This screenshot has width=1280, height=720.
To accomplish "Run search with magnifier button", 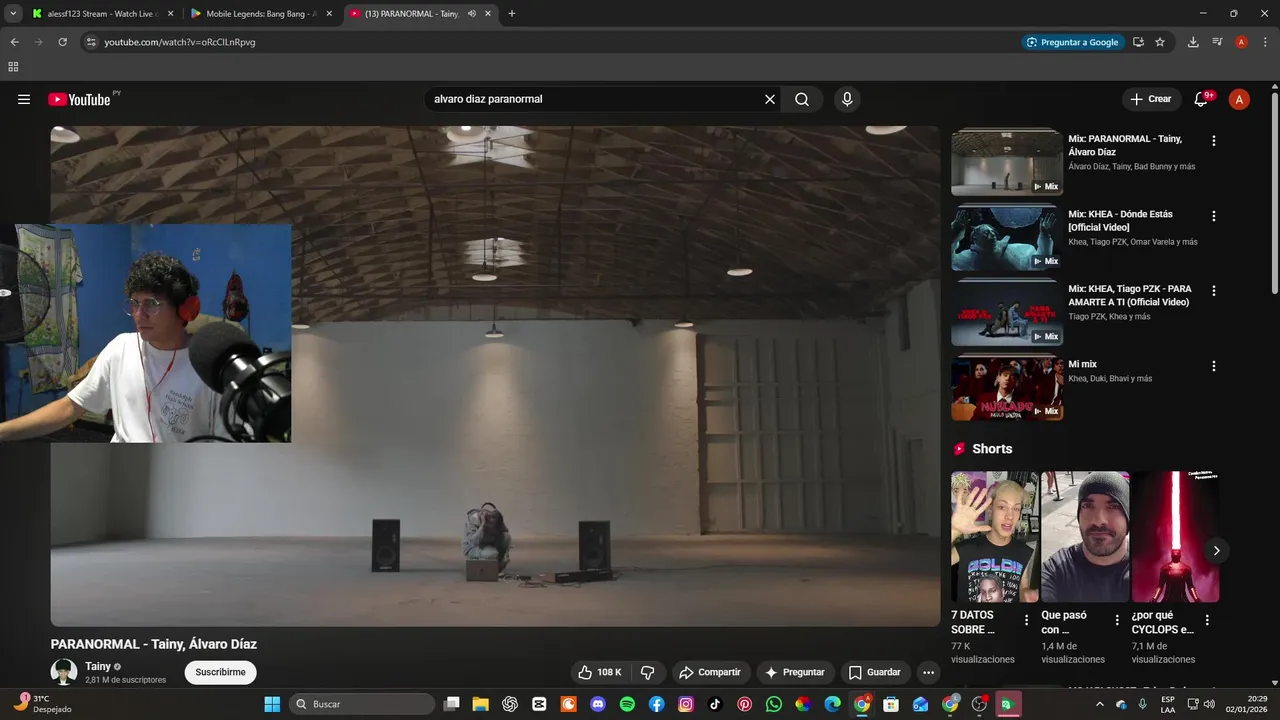I will (802, 99).
